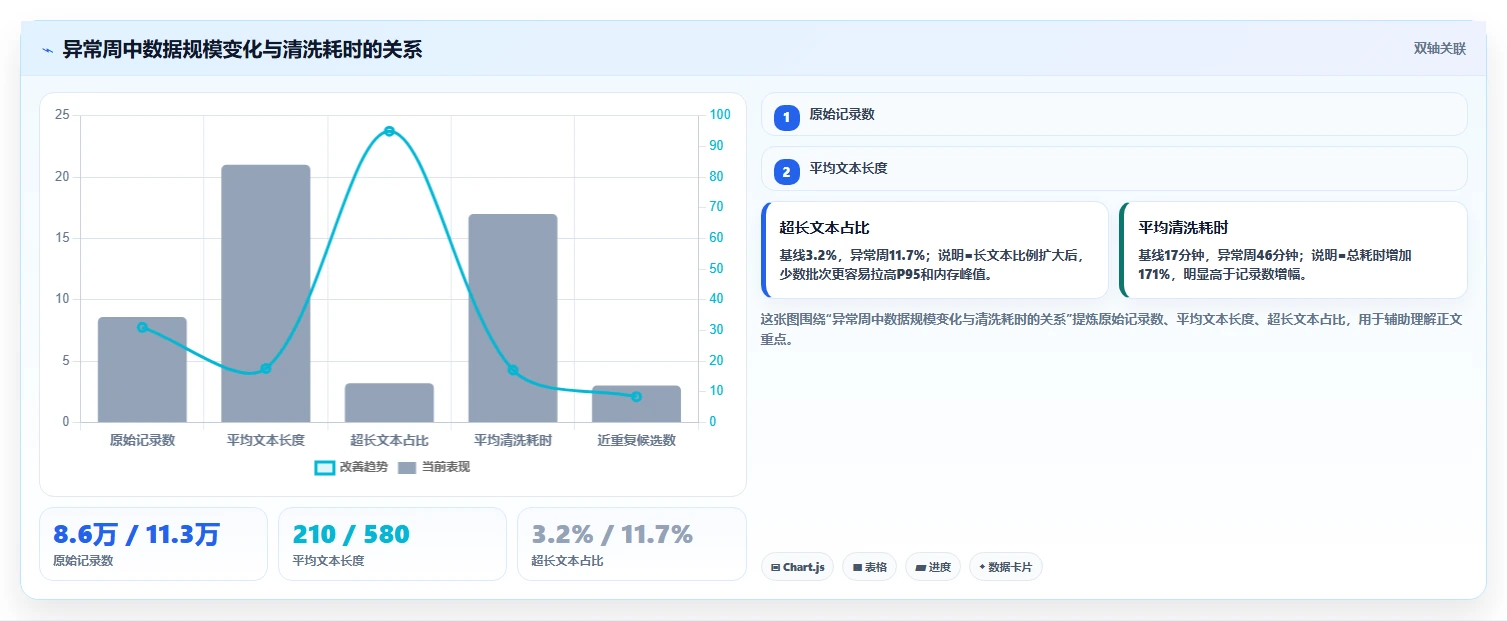The width and height of the screenshot is (1507, 621).
Task: Open the Chart.js chip
Action: 797,567
